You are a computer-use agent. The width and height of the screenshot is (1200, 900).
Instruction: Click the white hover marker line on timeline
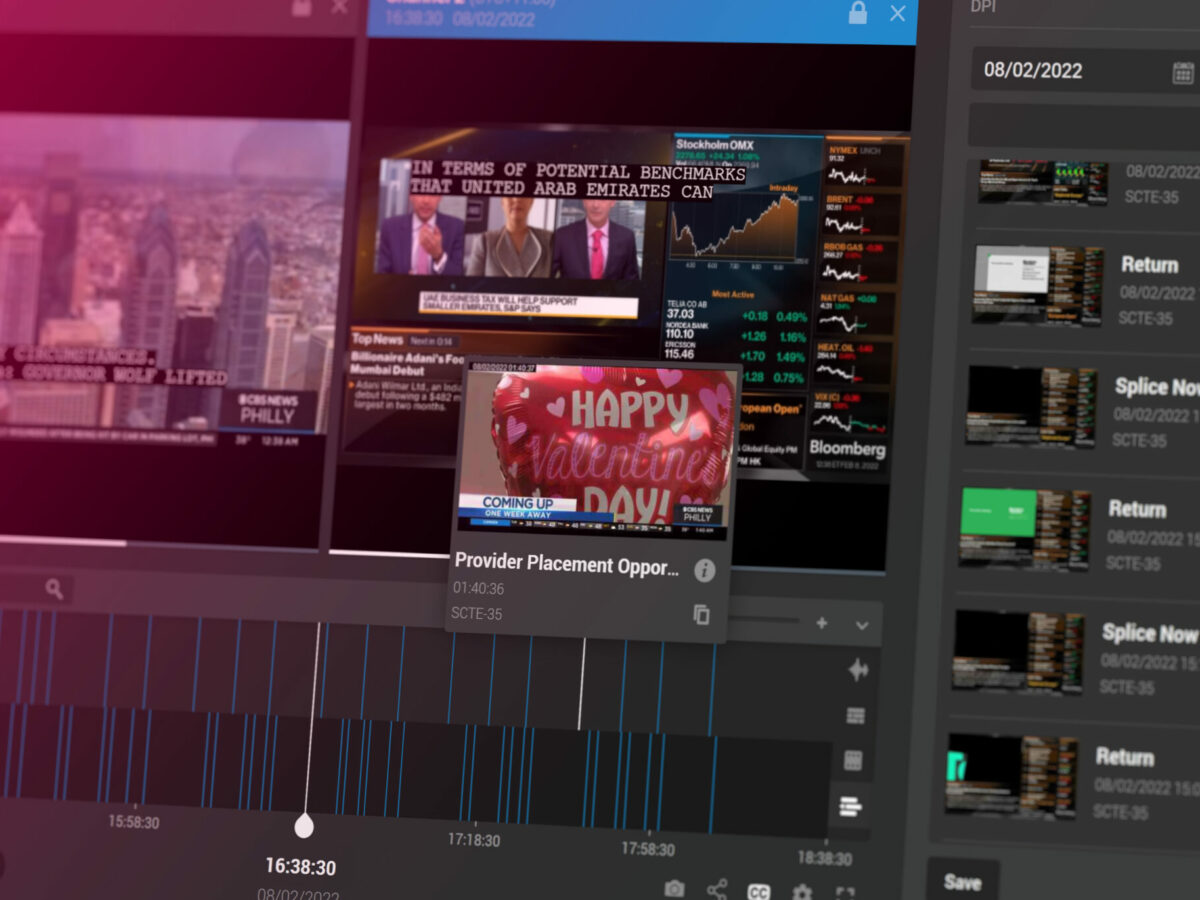coord(582,685)
